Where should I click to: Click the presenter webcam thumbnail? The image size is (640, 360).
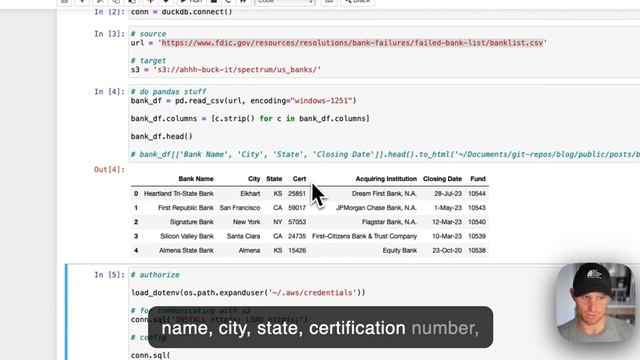click(x=595, y=303)
